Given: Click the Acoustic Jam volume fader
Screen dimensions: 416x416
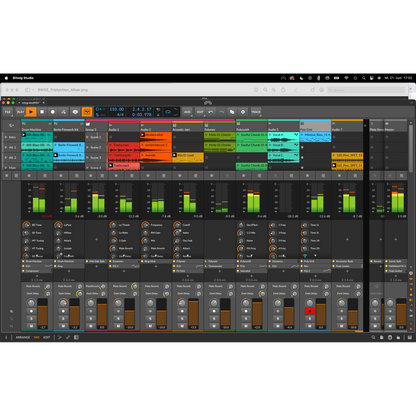Looking at the screenshot, I should coord(193,312).
